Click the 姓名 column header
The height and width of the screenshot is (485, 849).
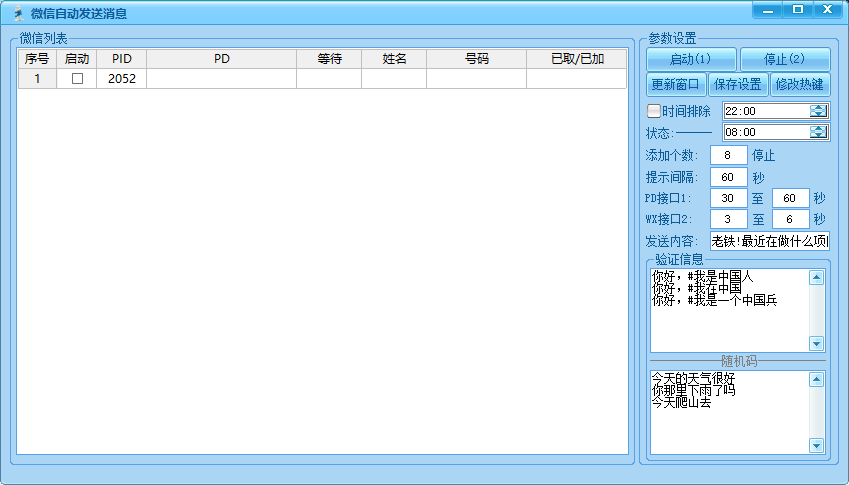pos(394,58)
